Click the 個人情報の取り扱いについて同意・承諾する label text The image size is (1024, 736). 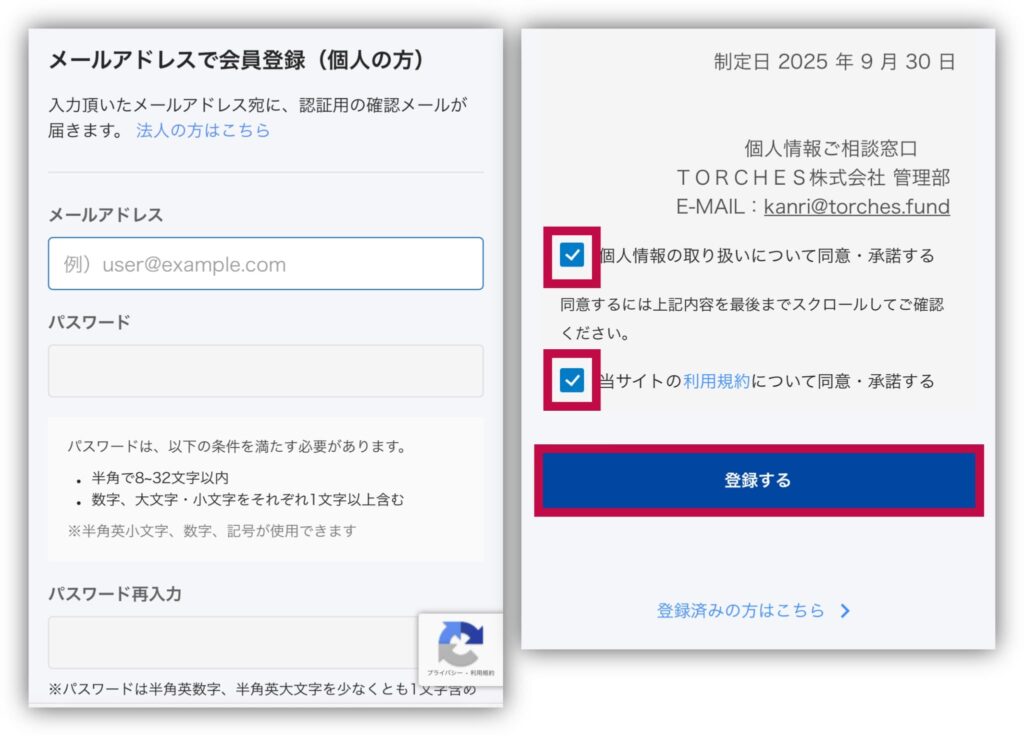pos(767,256)
